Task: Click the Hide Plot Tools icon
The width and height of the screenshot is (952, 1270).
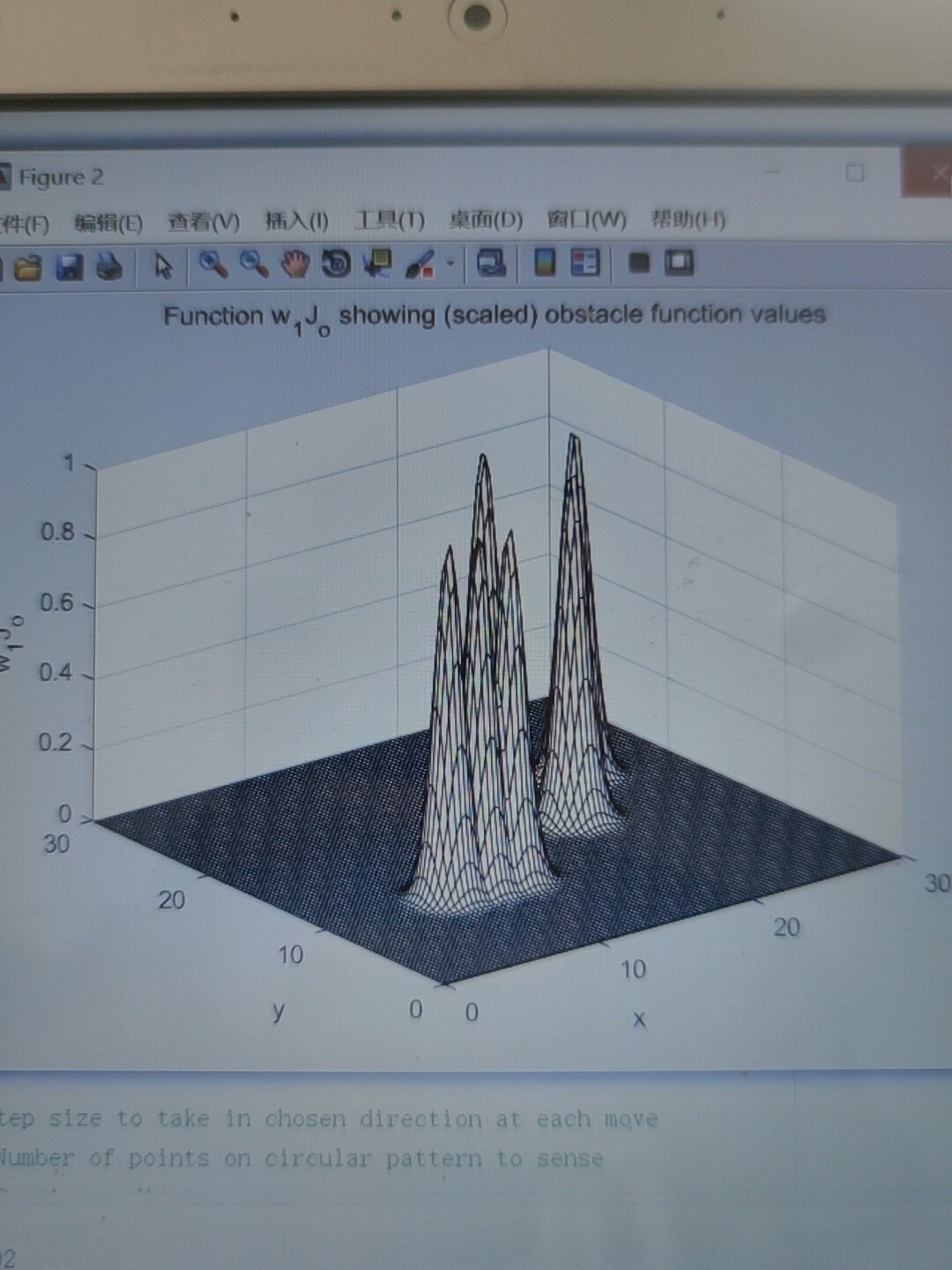Action: coord(639,262)
